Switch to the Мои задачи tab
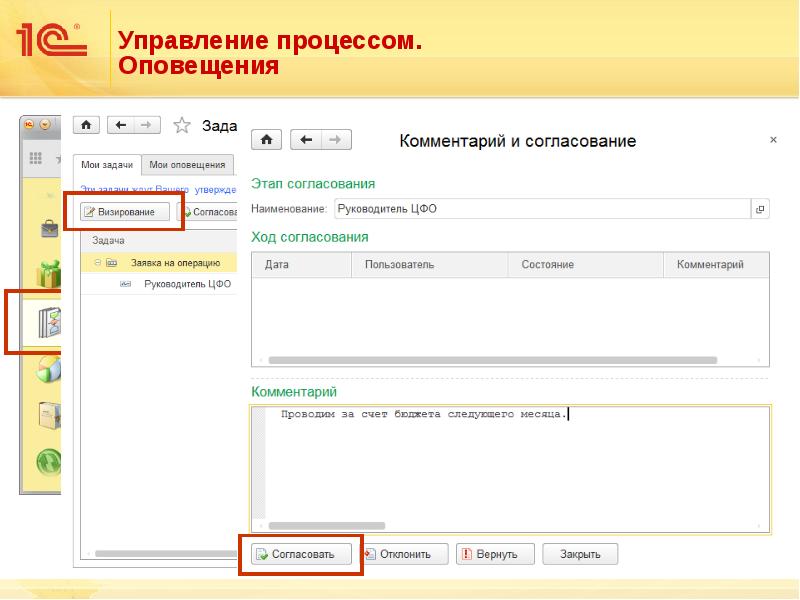Screen dimensions: 800x600 (x=106, y=165)
